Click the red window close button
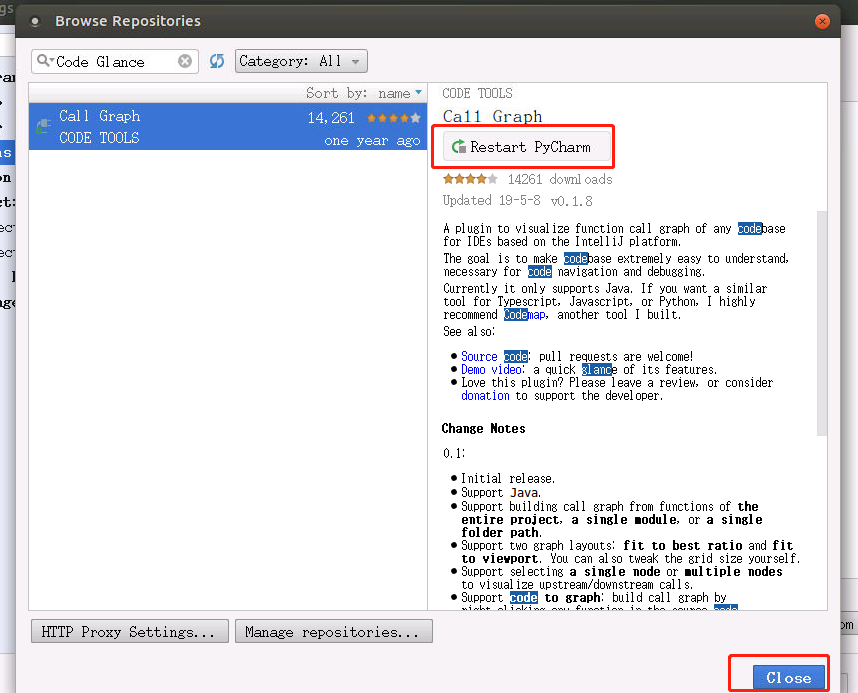The width and height of the screenshot is (858, 693). [x=822, y=21]
